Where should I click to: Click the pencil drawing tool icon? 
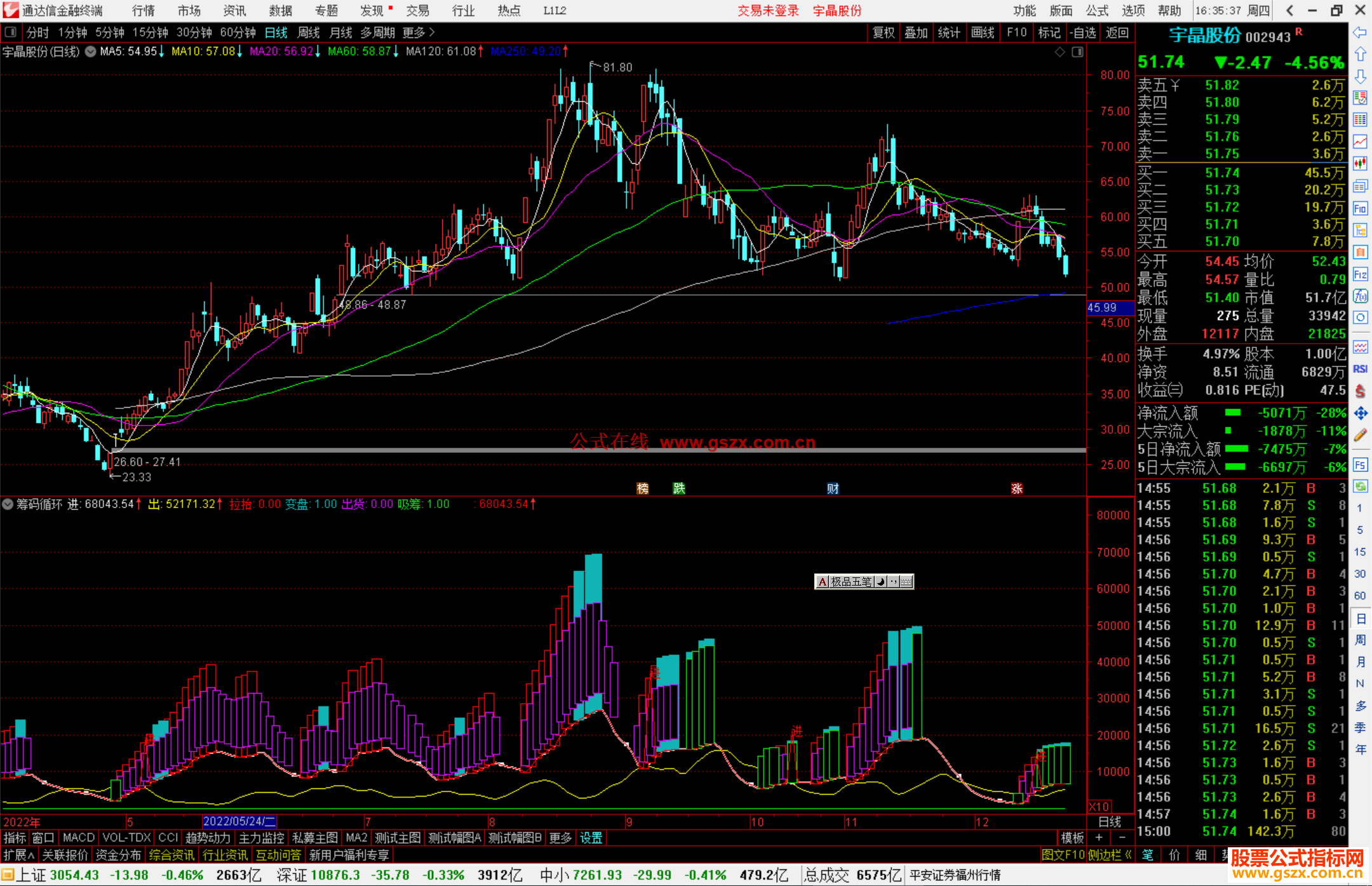(1360, 435)
